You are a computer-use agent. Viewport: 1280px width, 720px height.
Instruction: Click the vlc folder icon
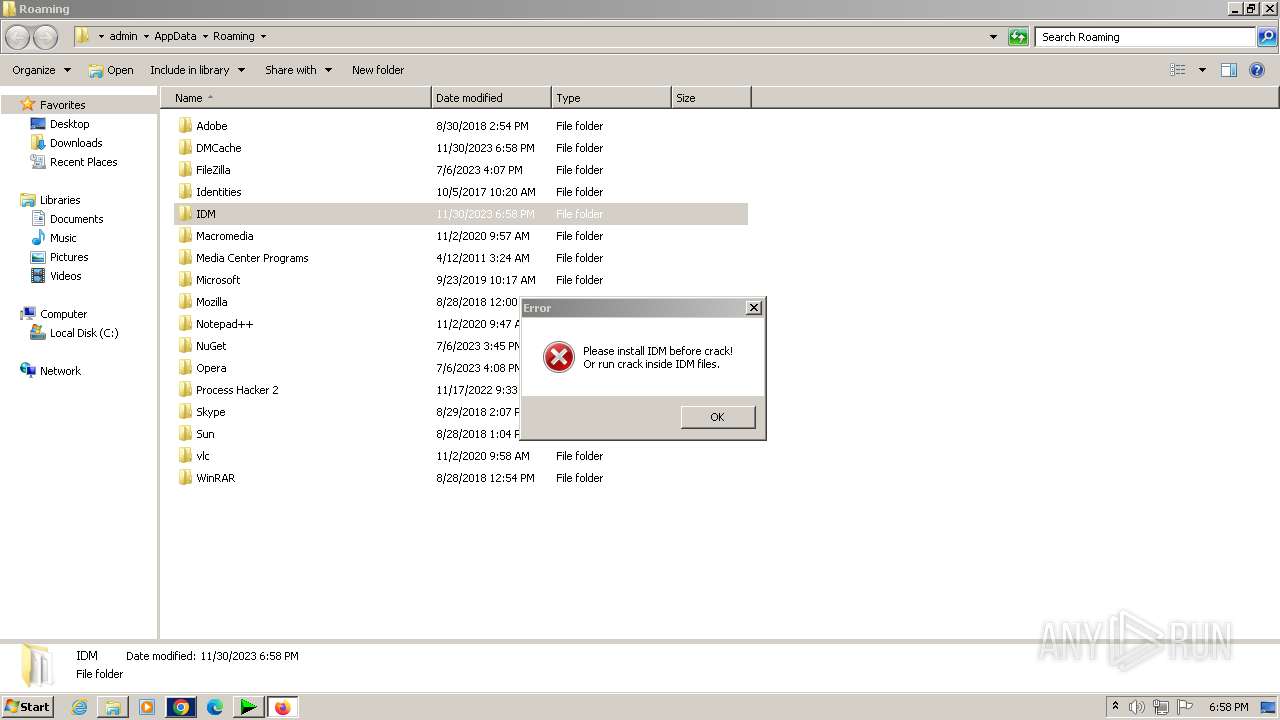pyautogui.click(x=185, y=456)
